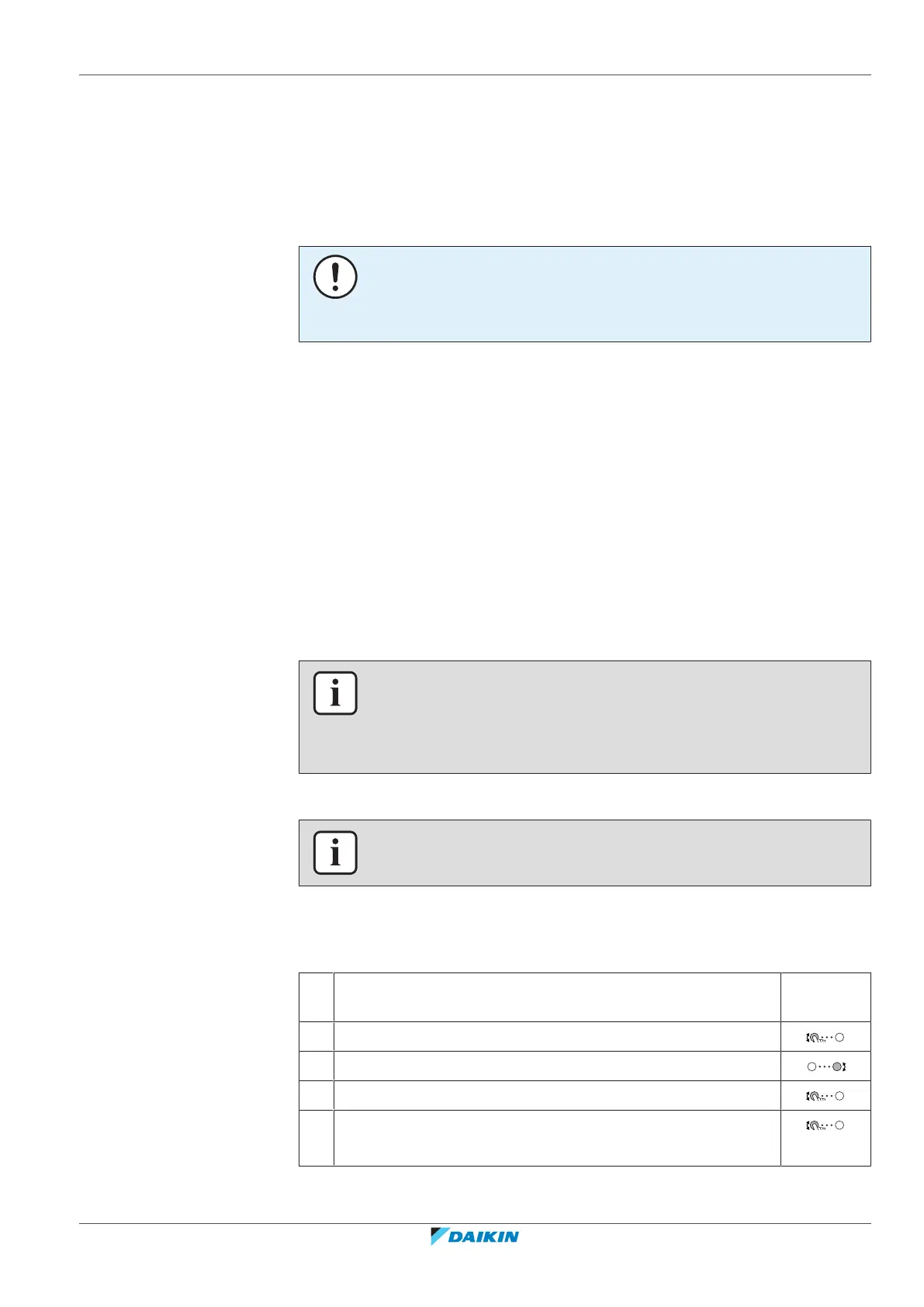Click the rightmost header cell of table
This screenshot has width=924, height=1307.
click(825, 997)
